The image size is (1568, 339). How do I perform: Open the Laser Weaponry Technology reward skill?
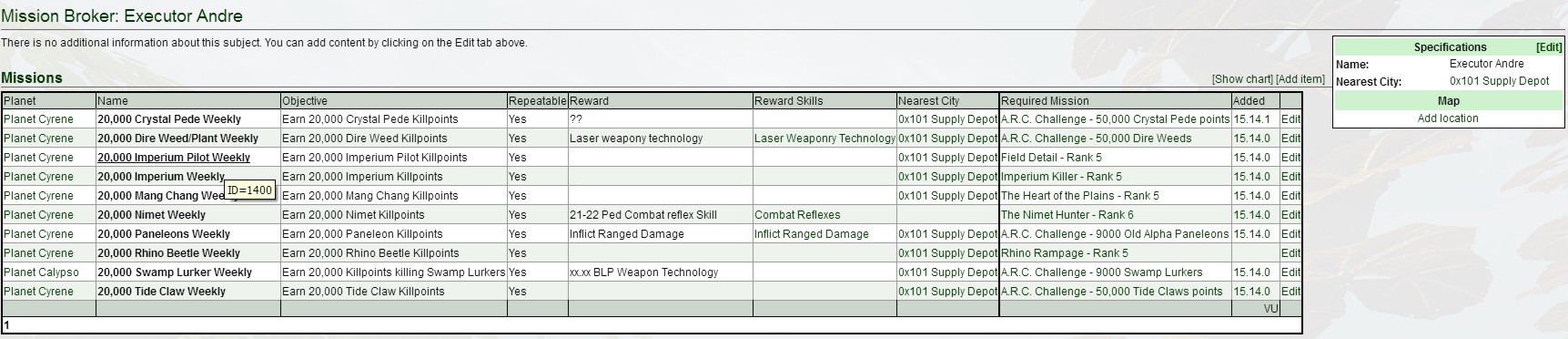(824, 139)
